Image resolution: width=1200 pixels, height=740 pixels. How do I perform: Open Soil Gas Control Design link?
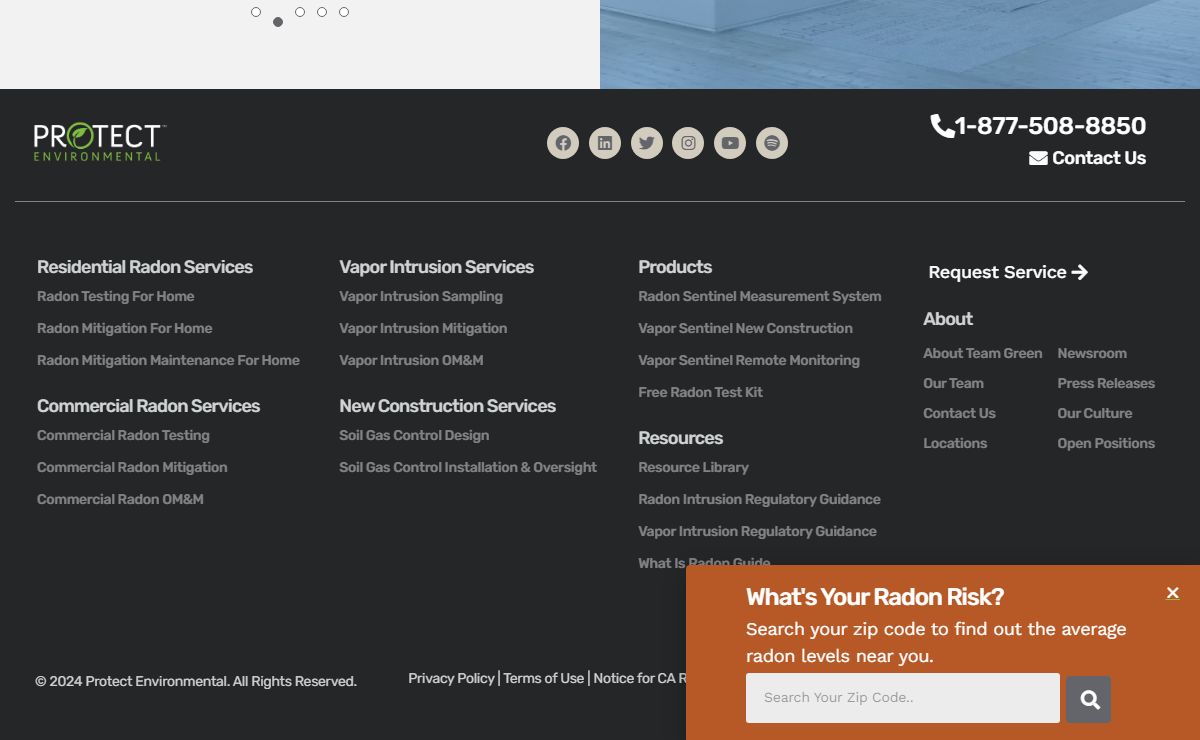click(x=414, y=435)
